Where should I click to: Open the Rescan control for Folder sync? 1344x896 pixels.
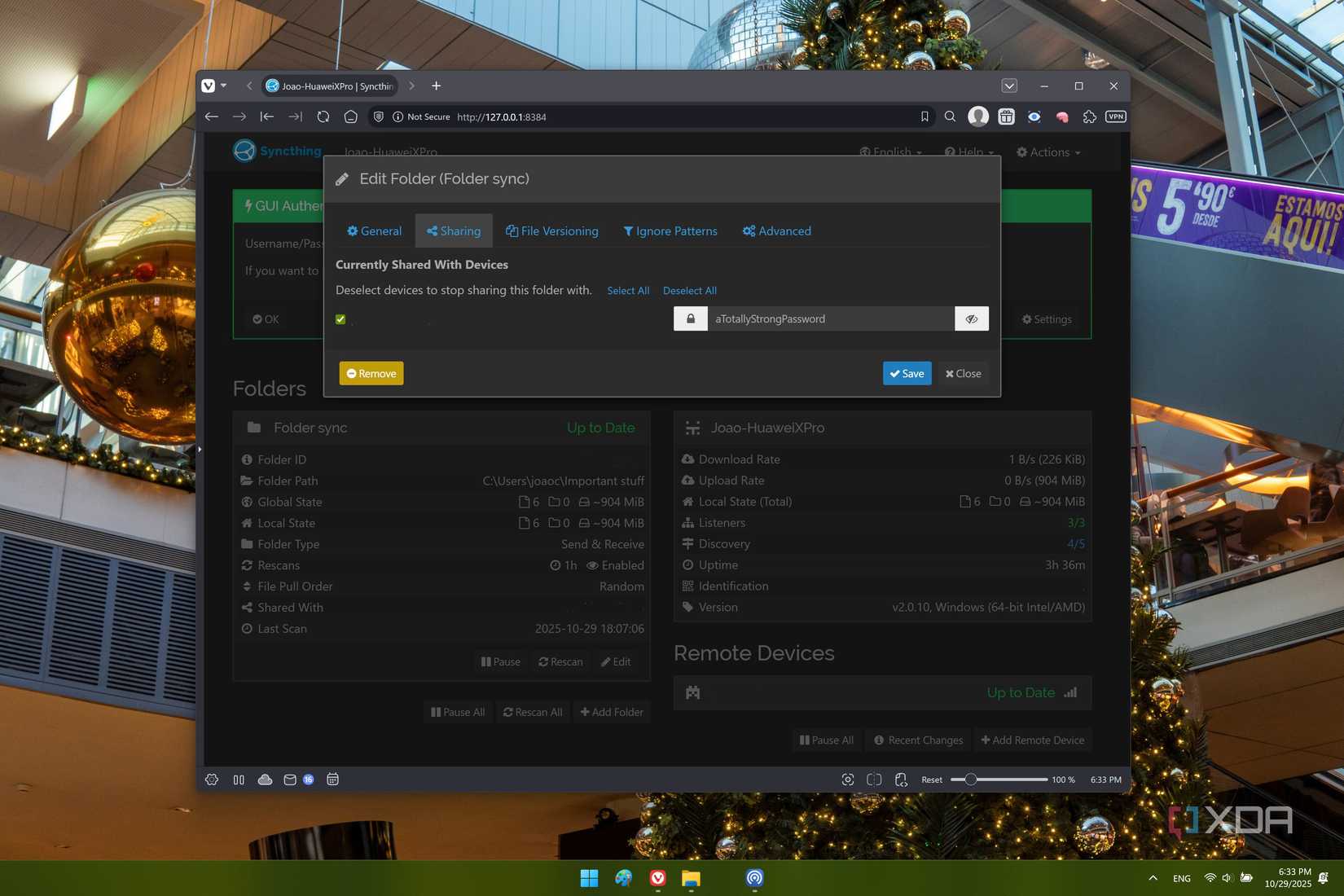click(x=560, y=661)
